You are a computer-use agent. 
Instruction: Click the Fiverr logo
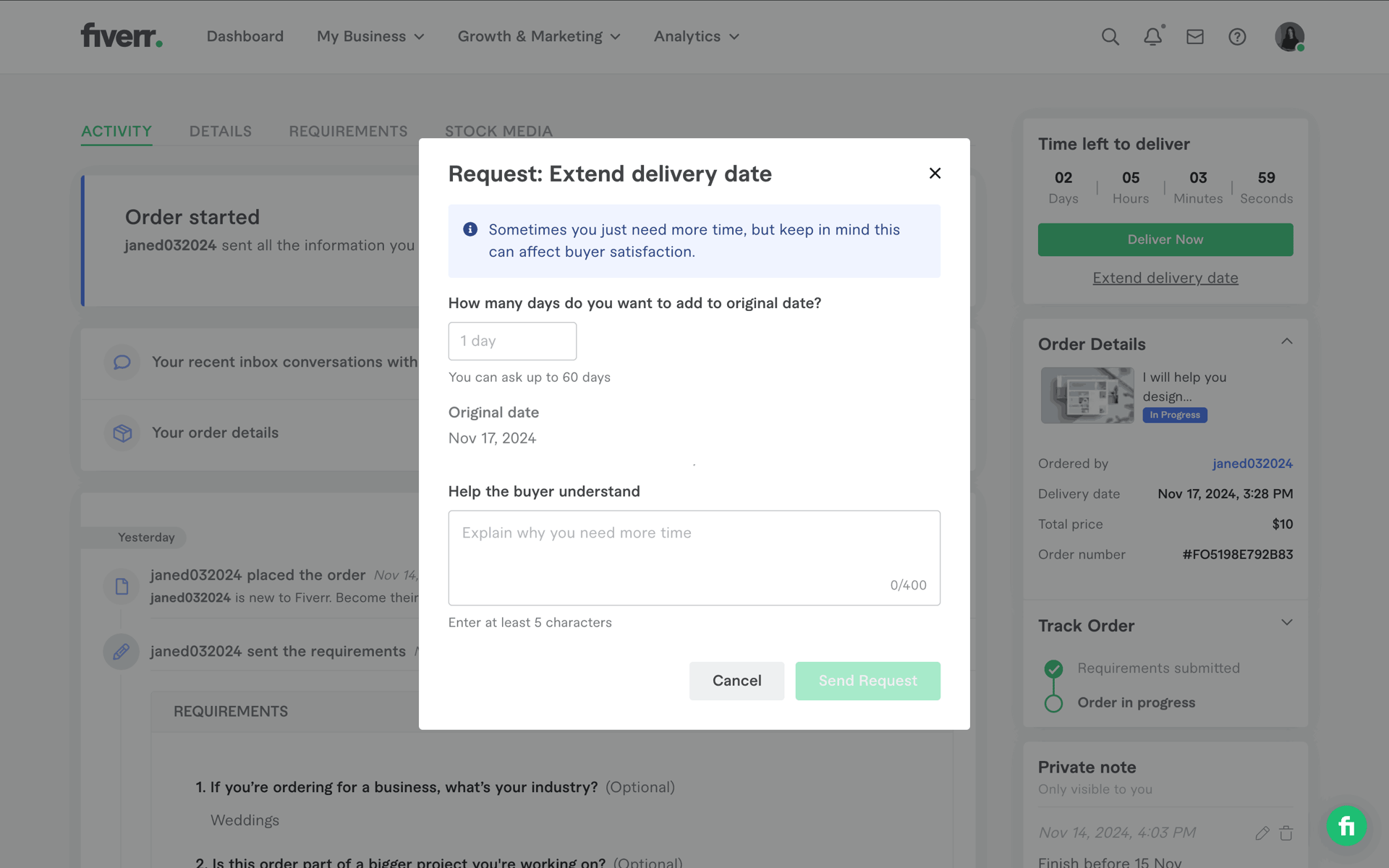click(x=122, y=35)
